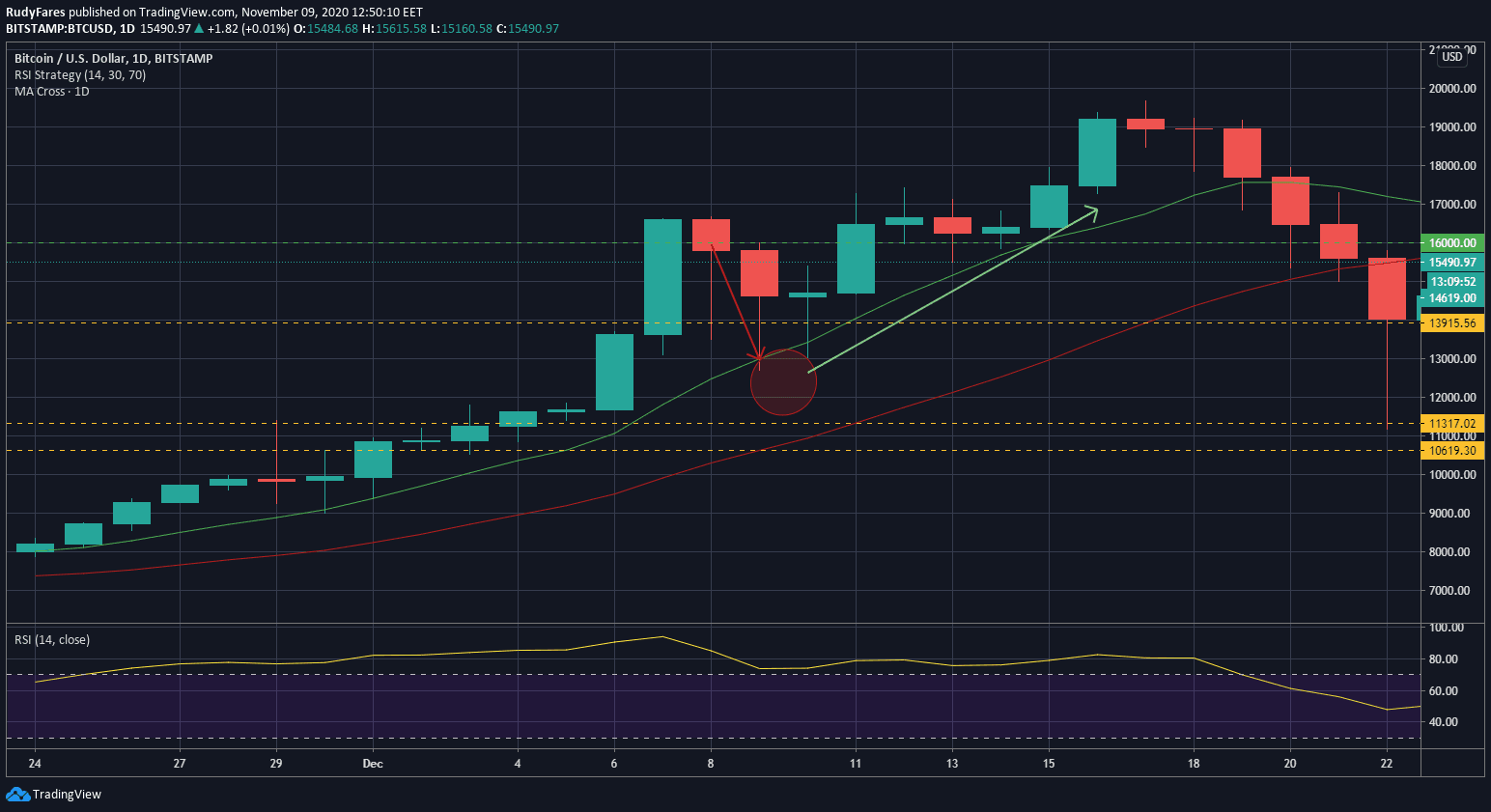The height and width of the screenshot is (812, 1491).
Task: Select the green upward trend arrow
Action: pos(951,290)
